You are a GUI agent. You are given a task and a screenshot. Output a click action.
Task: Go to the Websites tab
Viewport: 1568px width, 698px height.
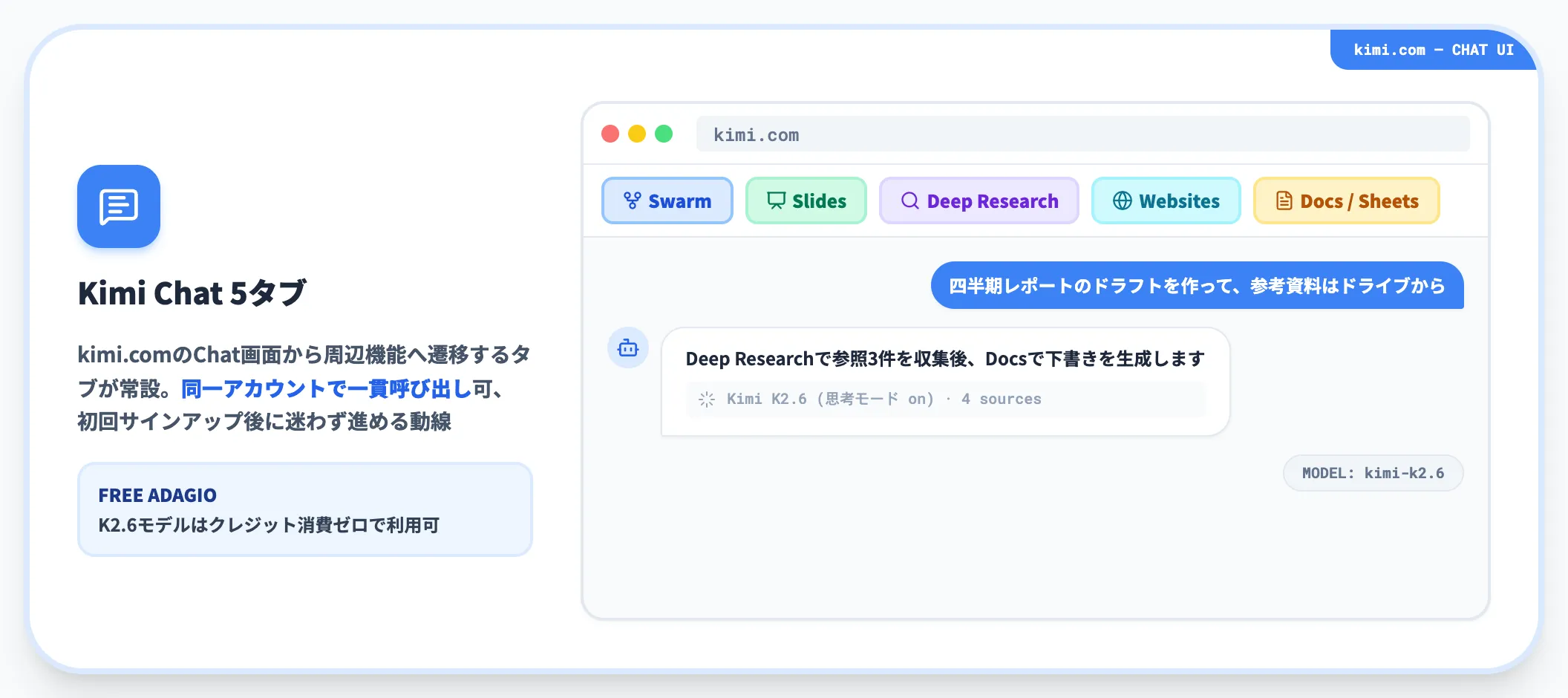(1166, 200)
